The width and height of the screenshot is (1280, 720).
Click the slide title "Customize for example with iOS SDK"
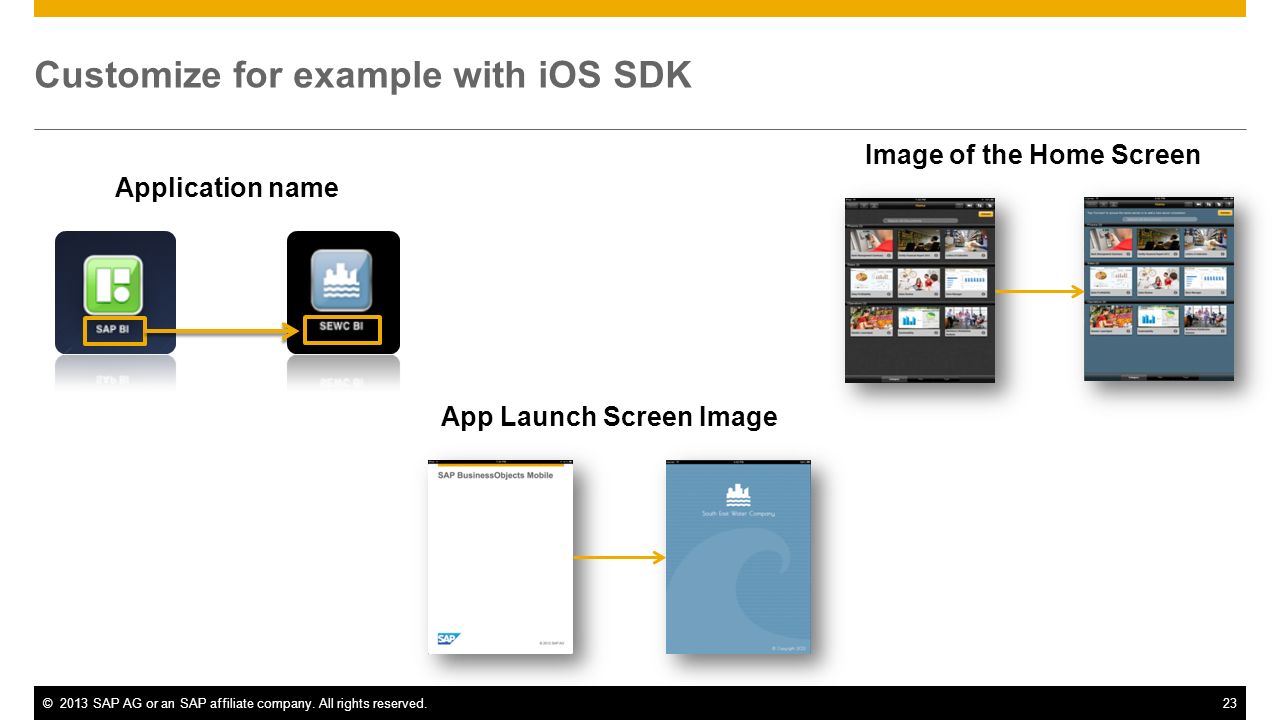pyautogui.click(x=363, y=75)
